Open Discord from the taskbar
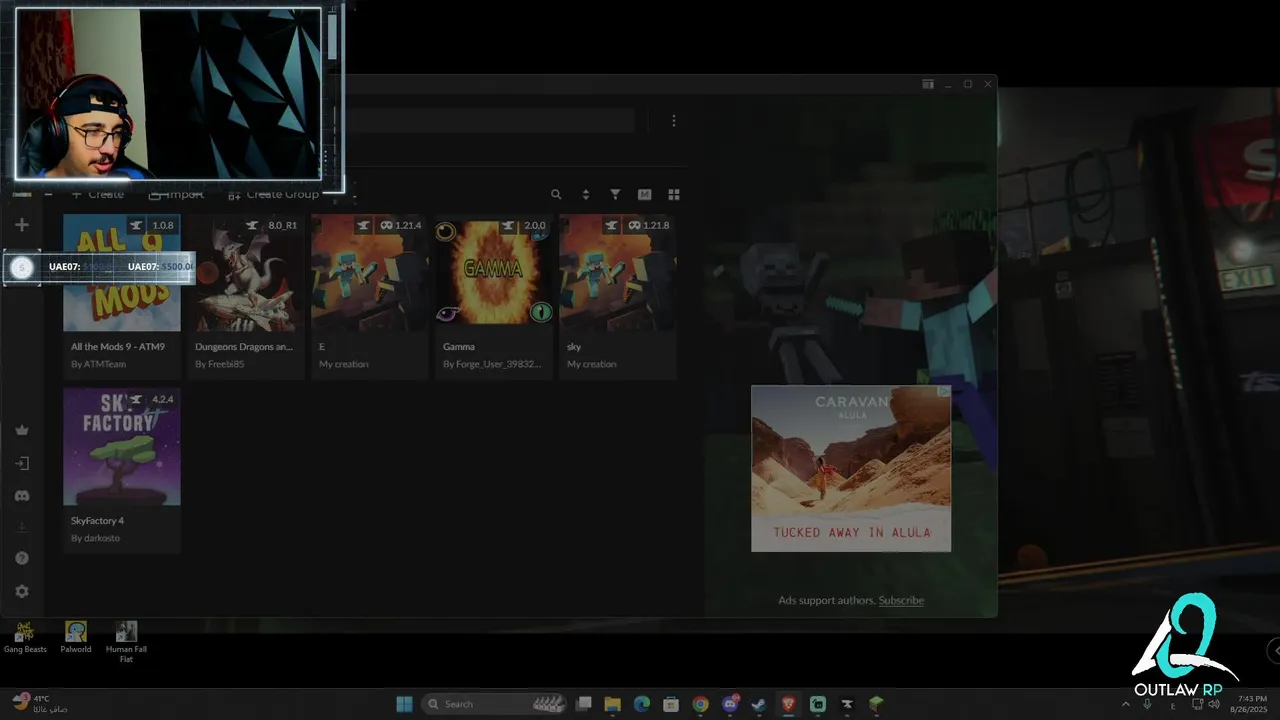Screen dimensions: 1280x720 (x=730, y=704)
